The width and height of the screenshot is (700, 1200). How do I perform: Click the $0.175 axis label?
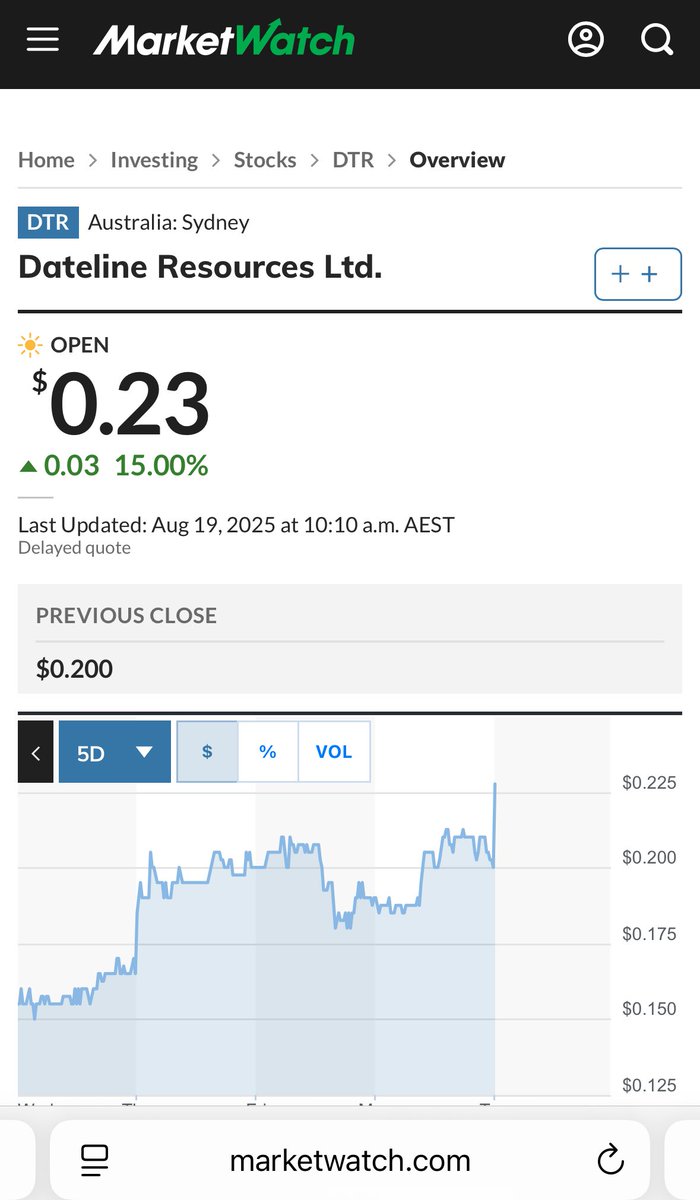(649, 934)
